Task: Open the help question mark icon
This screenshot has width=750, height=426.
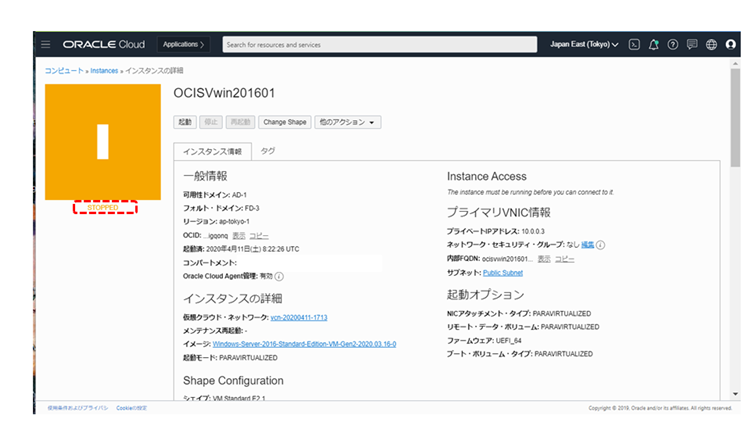Action: [673, 44]
